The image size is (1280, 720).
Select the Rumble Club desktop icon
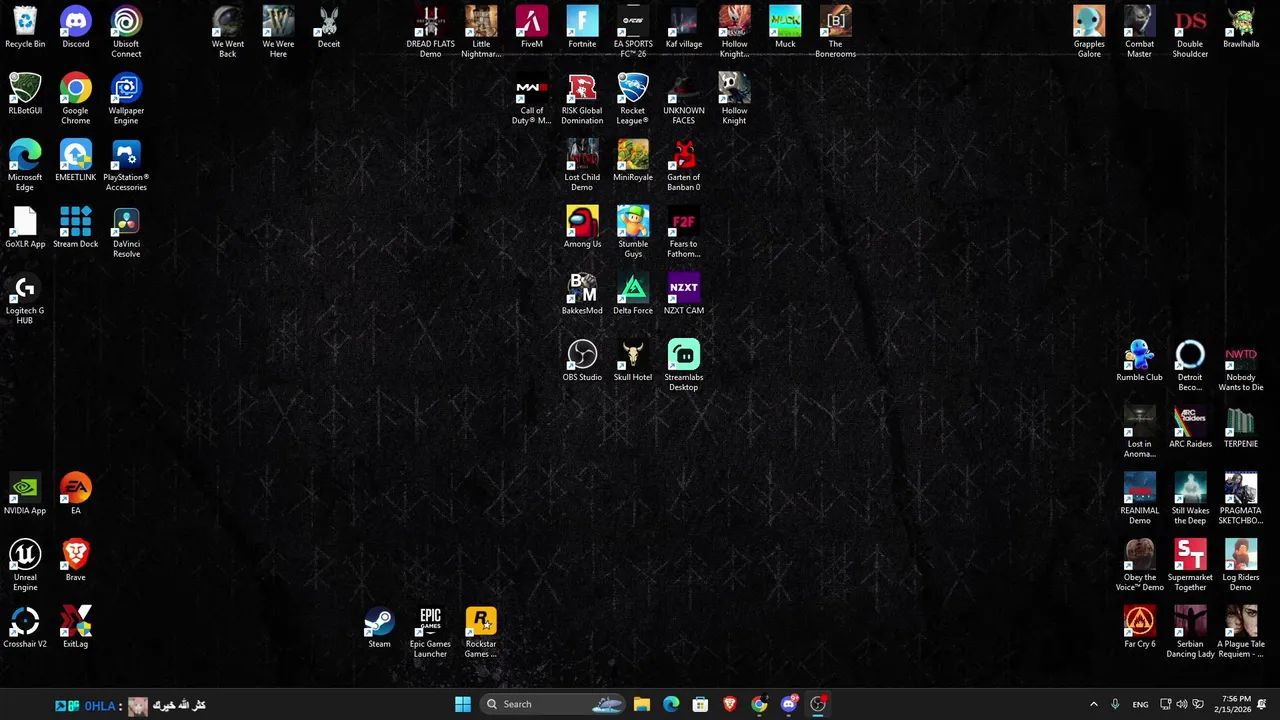click(1140, 361)
